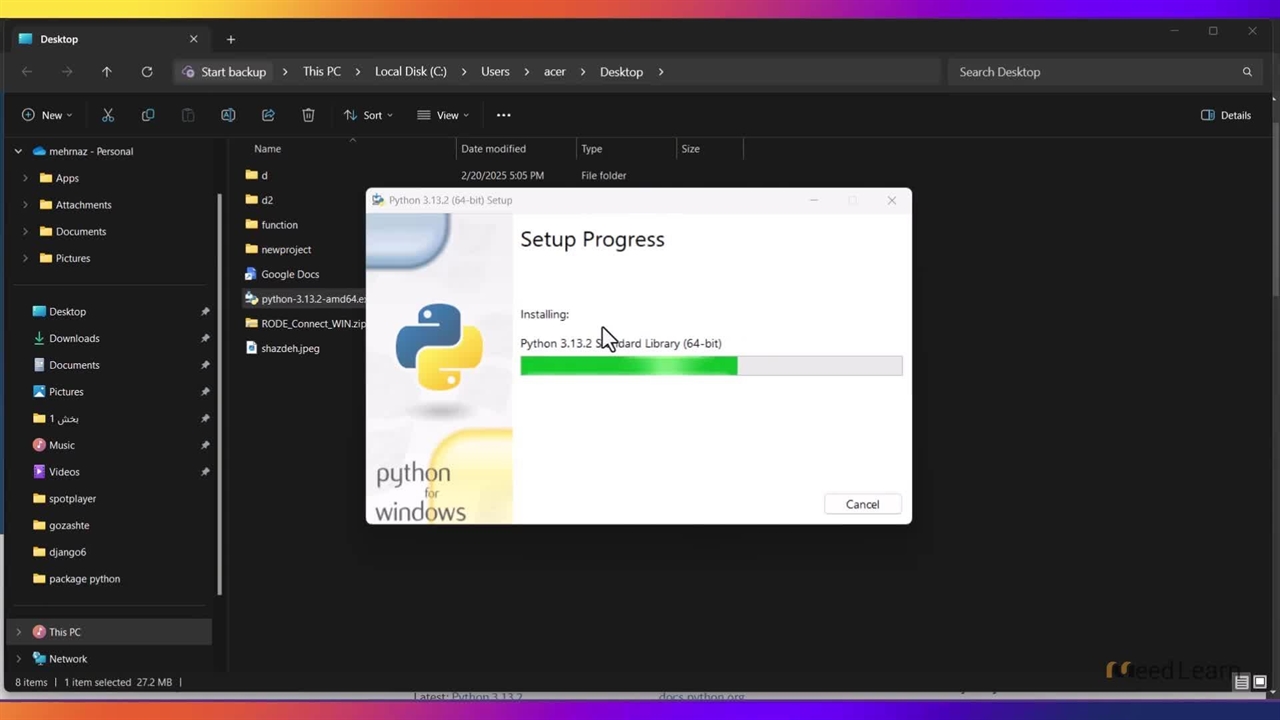Viewport: 1280px width, 720px height.
Task: Click the Share icon in toolbar
Action: point(268,115)
